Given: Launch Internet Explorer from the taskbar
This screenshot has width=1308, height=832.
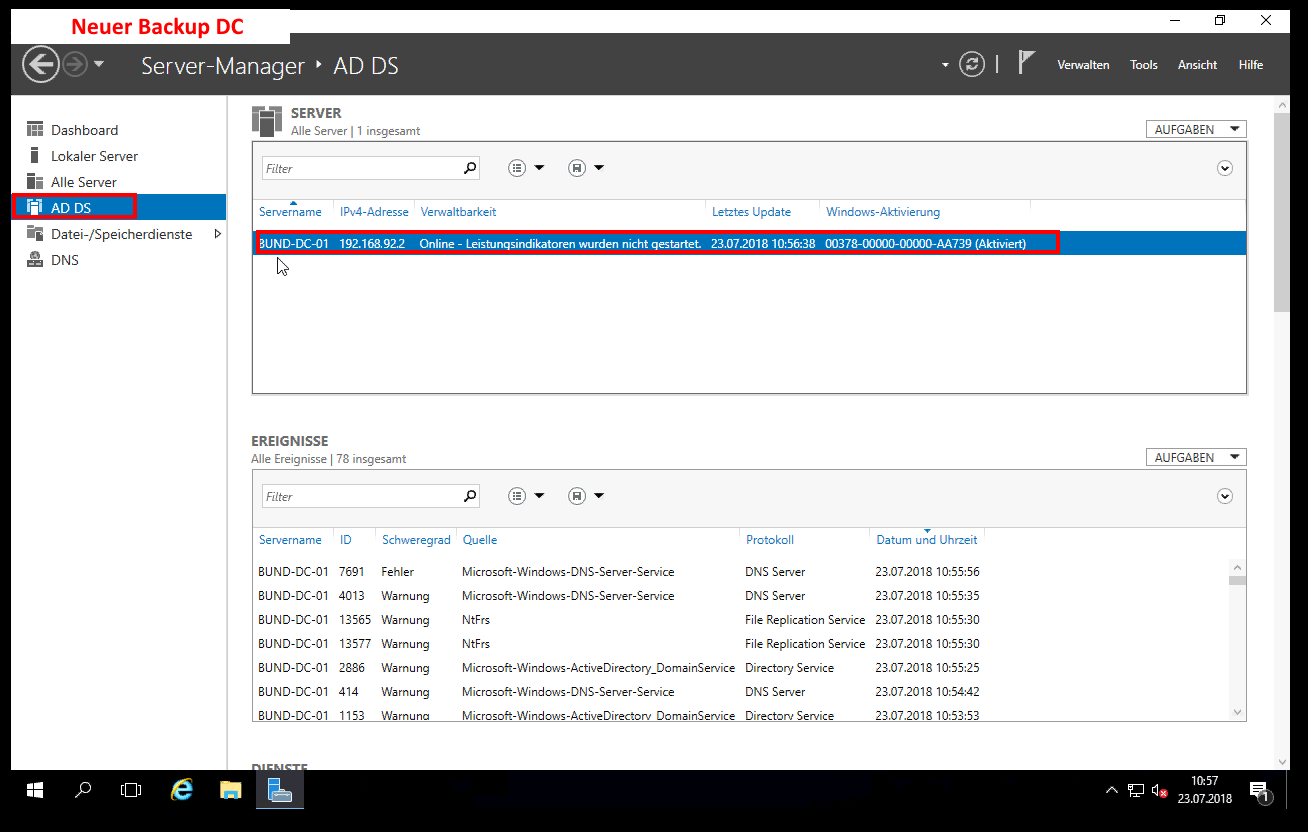Looking at the screenshot, I should [181, 790].
